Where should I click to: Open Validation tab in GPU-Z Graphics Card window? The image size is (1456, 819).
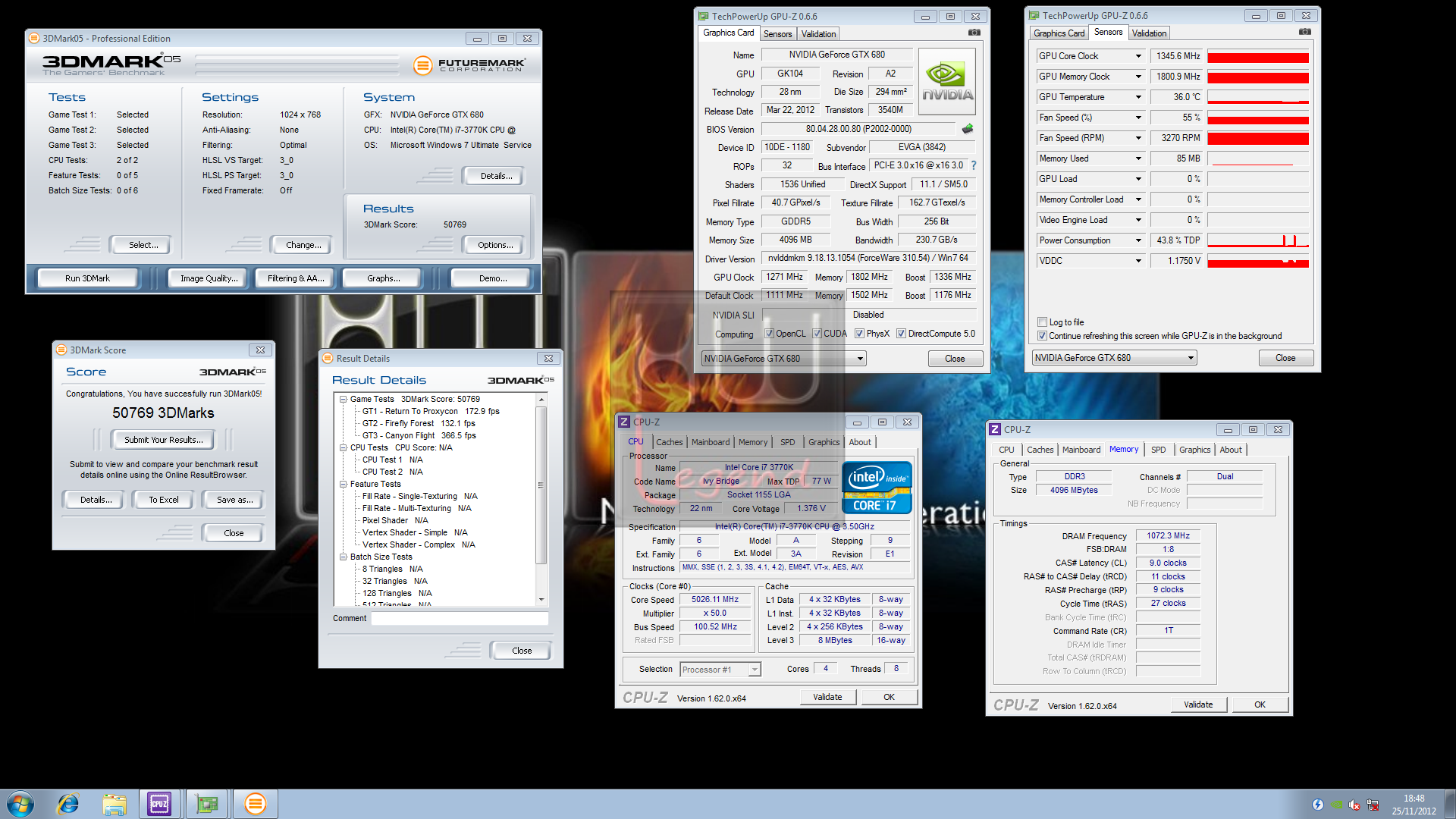(x=818, y=34)
